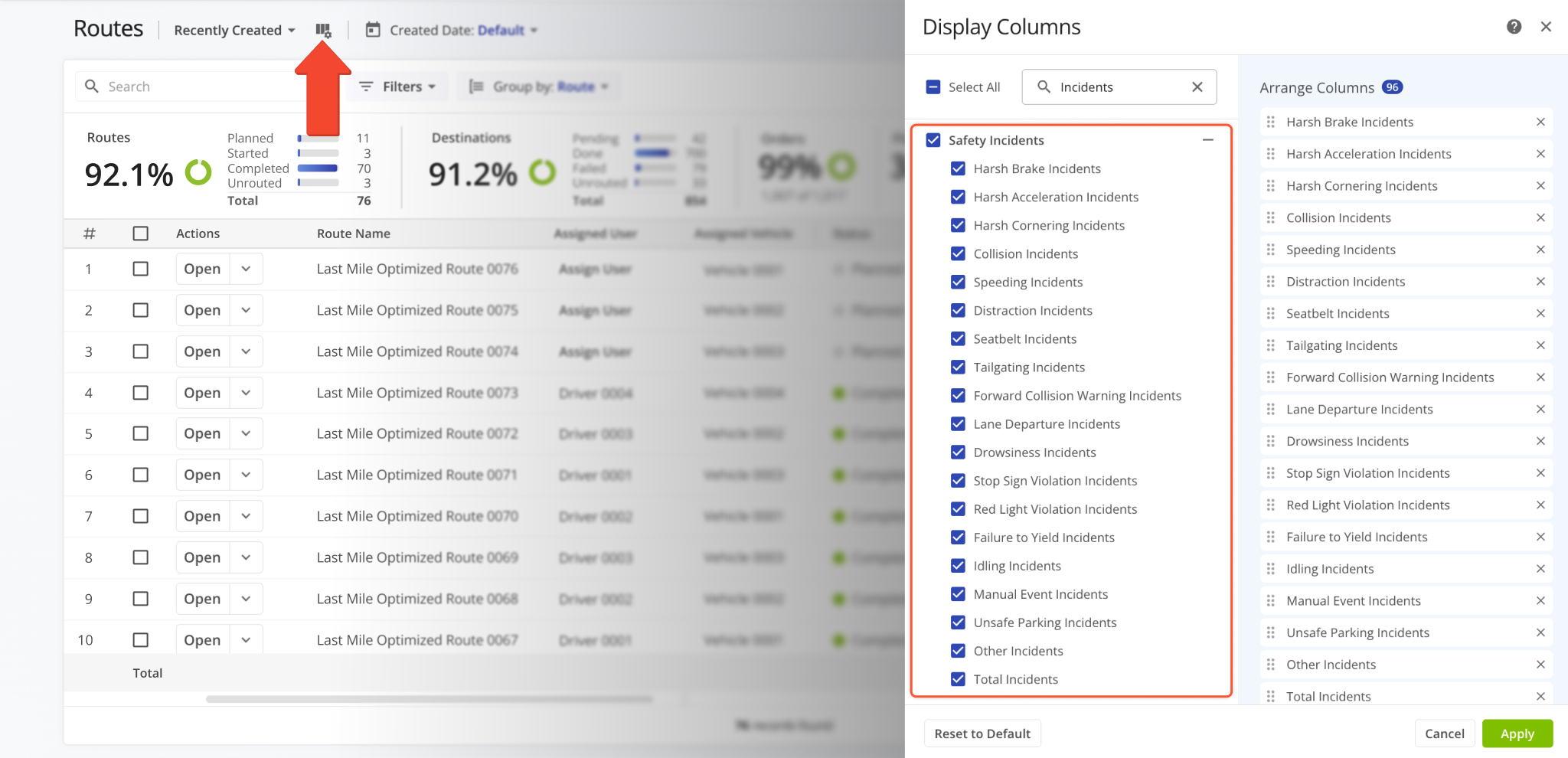
Task: Grab the drag handle of Unsafe Parking Incidents
Action: click(x=1271, y=632)
